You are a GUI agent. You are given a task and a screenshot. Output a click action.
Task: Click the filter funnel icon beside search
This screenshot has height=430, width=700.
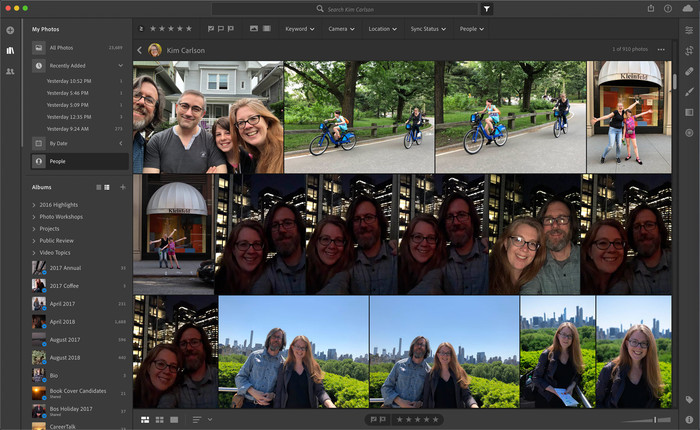coord(487,8)
